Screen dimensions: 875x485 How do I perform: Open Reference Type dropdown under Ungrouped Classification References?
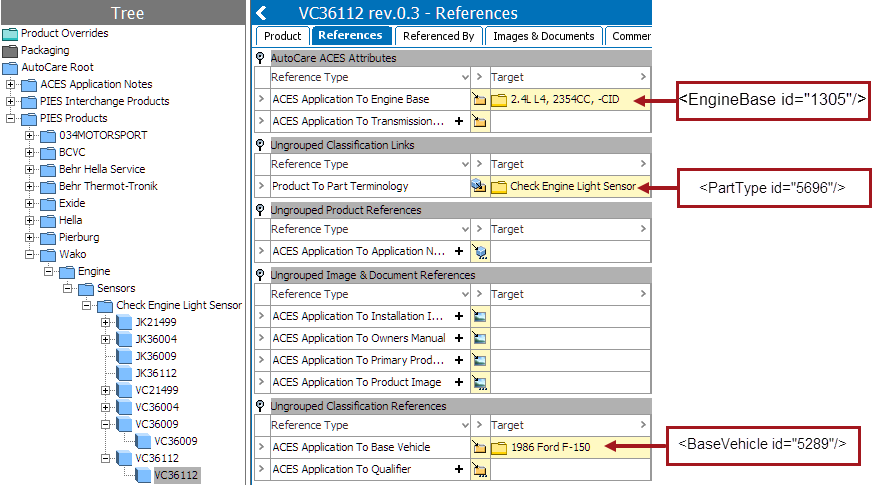pyautogui.click(x=465, y=425)
